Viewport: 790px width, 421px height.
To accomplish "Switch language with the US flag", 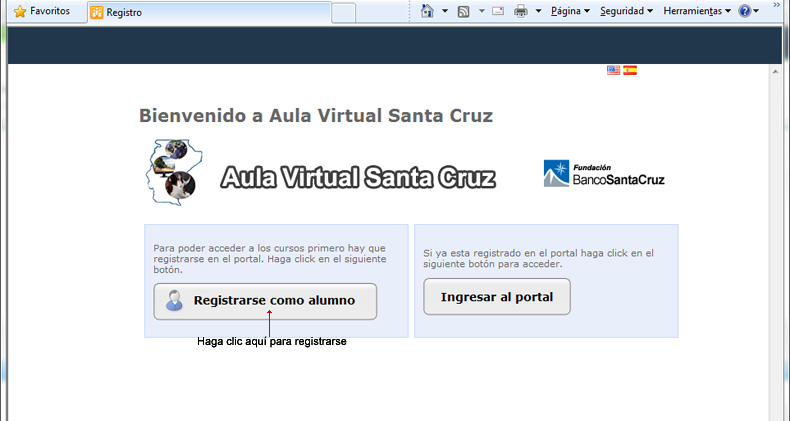I will 613,71.
